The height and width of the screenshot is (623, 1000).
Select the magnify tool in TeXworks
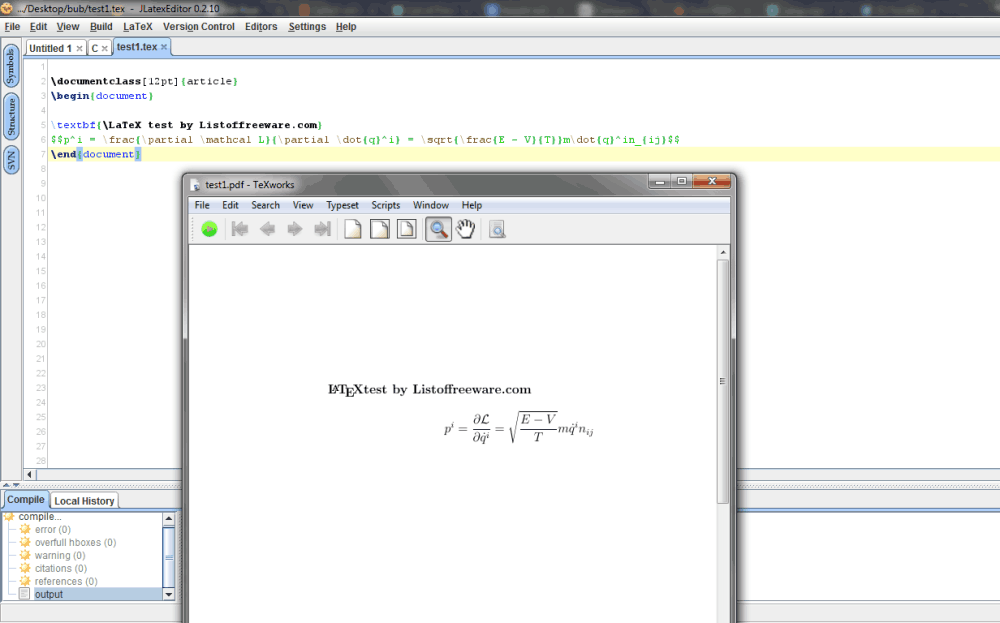tap(438, 229)
